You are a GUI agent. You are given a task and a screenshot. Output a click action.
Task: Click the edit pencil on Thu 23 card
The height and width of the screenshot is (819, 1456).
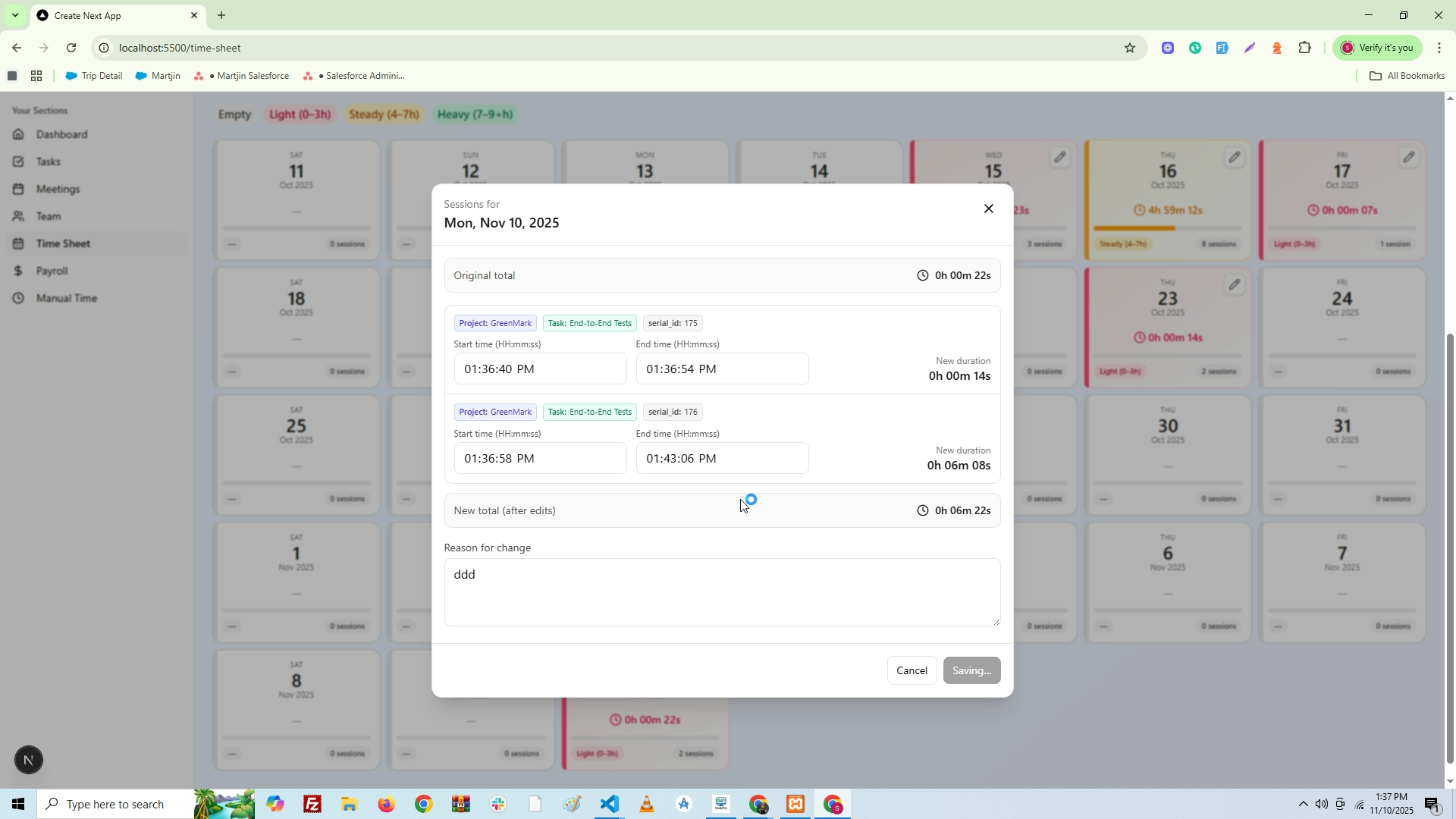[1234, 285]
